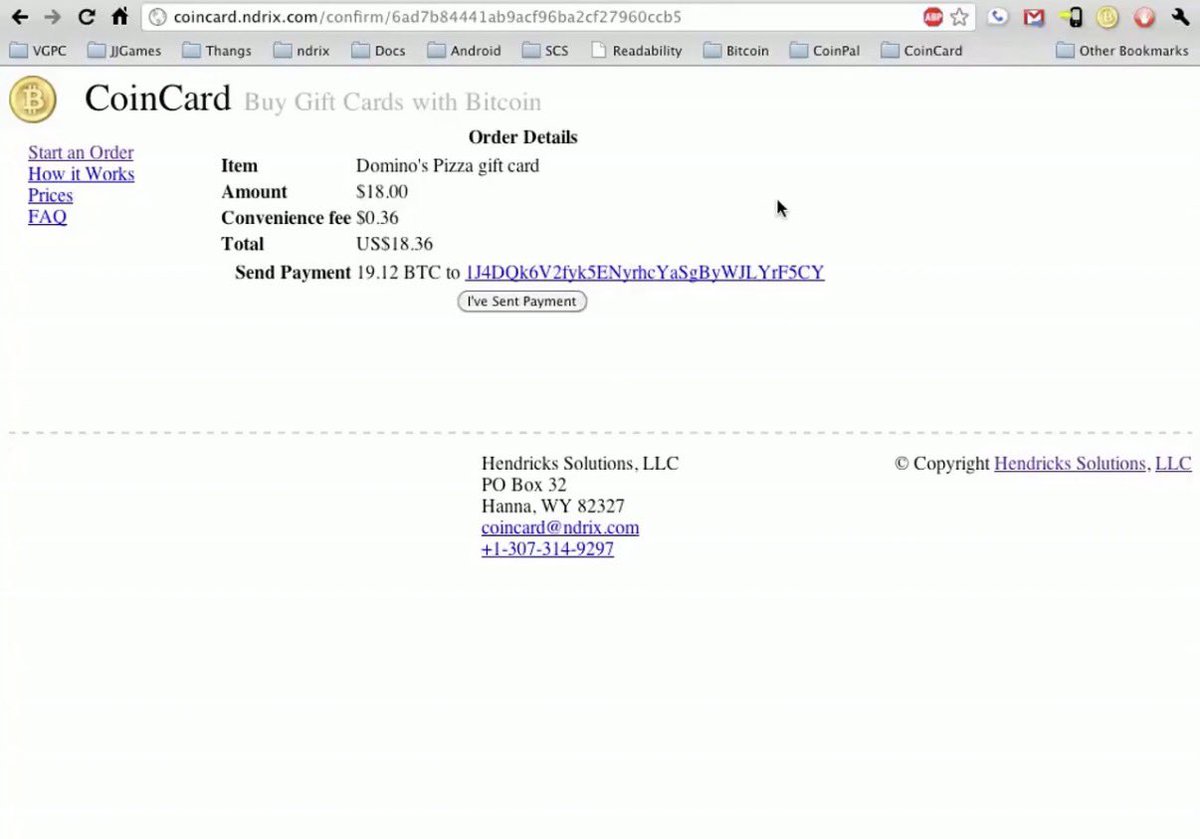This screenshot has height=839, width=1200.
Task: Click the CoinCard page title heading
Action: pos(157,98)
